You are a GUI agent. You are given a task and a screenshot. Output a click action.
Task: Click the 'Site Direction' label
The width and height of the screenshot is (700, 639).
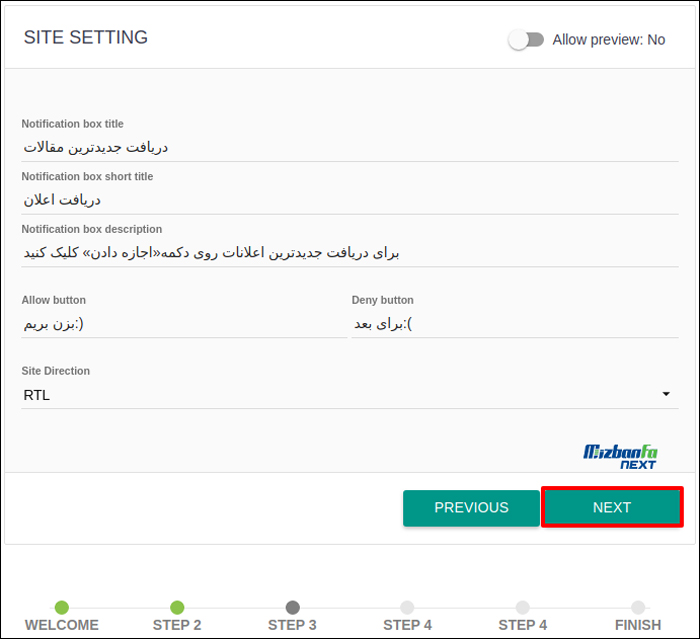point(56,371)
